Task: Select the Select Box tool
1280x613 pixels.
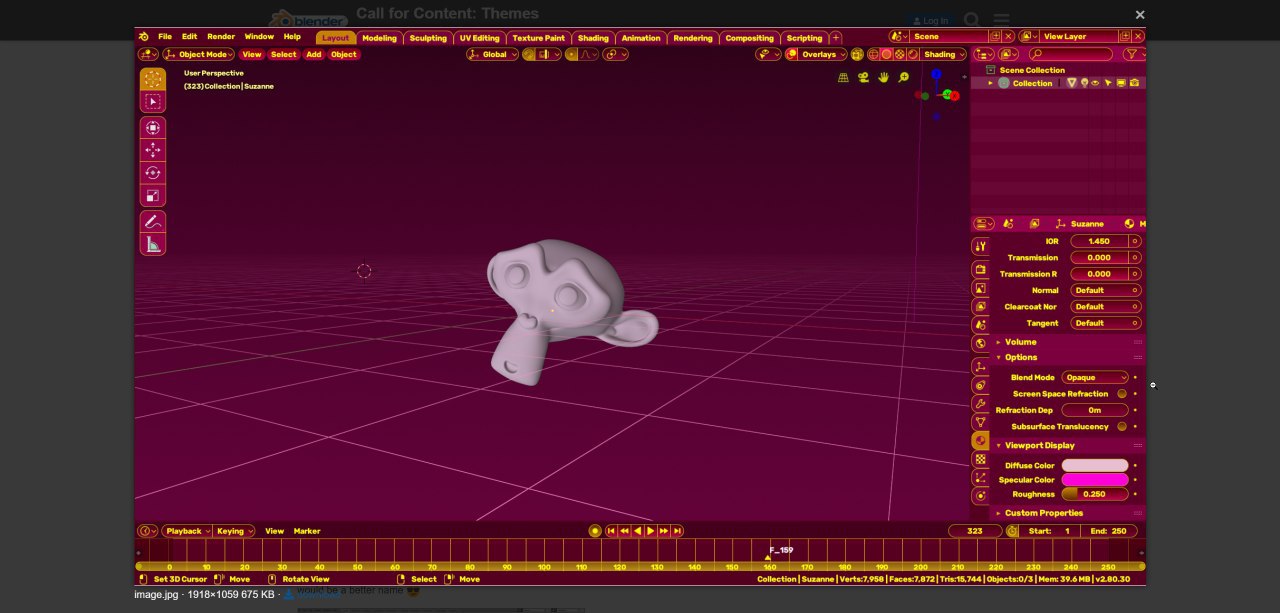Action: click(152, 102)
